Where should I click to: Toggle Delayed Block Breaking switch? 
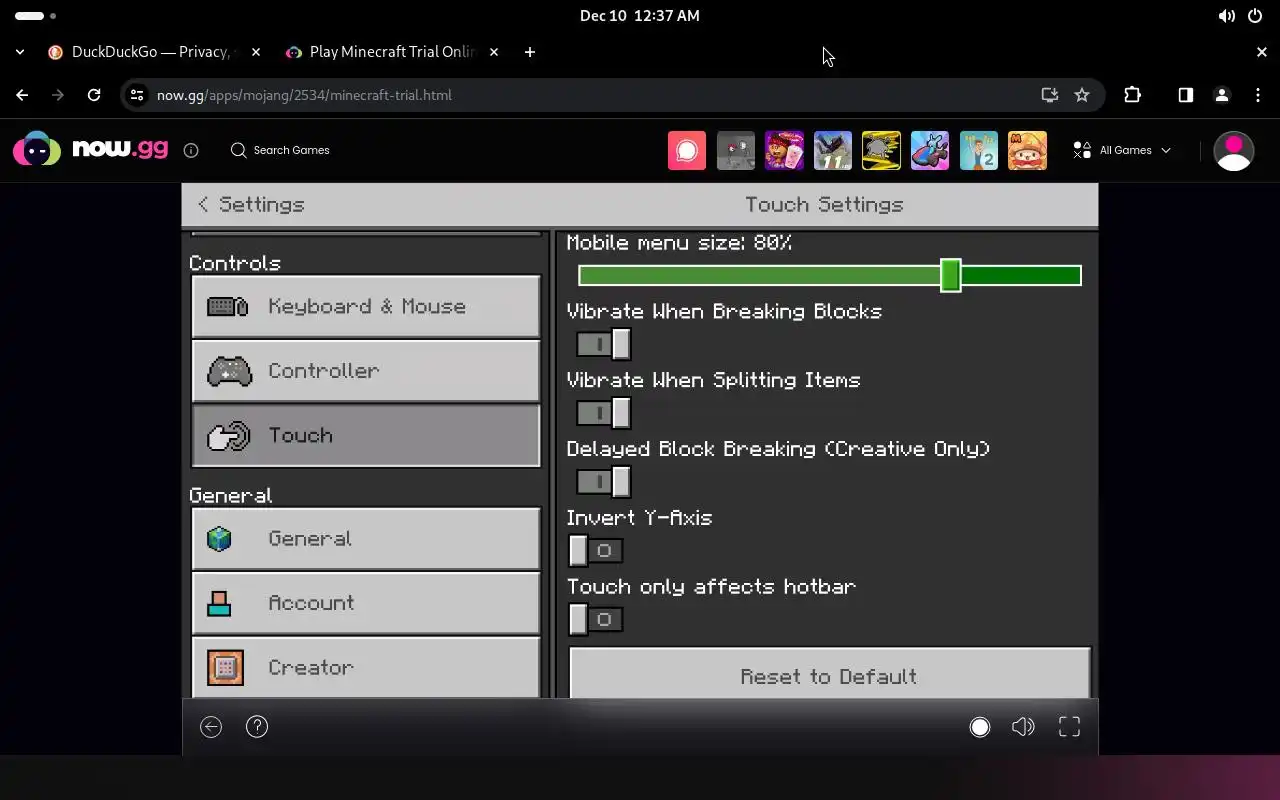[603, 482]
